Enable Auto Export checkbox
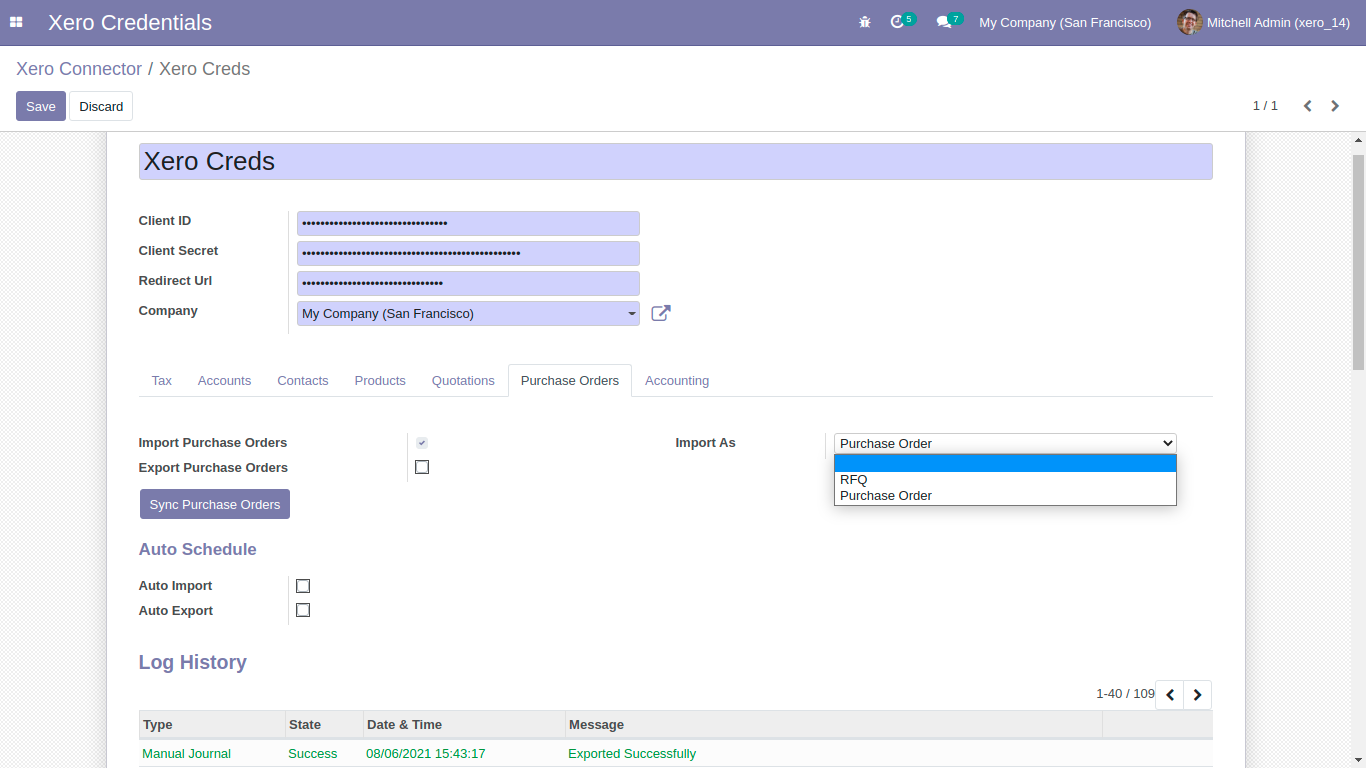The image size is (1366, 768). (x=303, y=610)
